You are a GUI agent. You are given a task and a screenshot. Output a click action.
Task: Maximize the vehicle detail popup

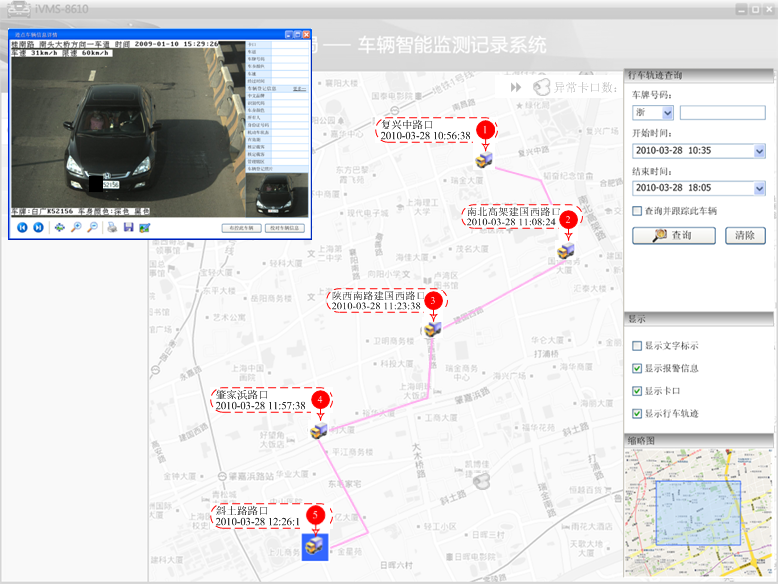click(x=297, y=34)
